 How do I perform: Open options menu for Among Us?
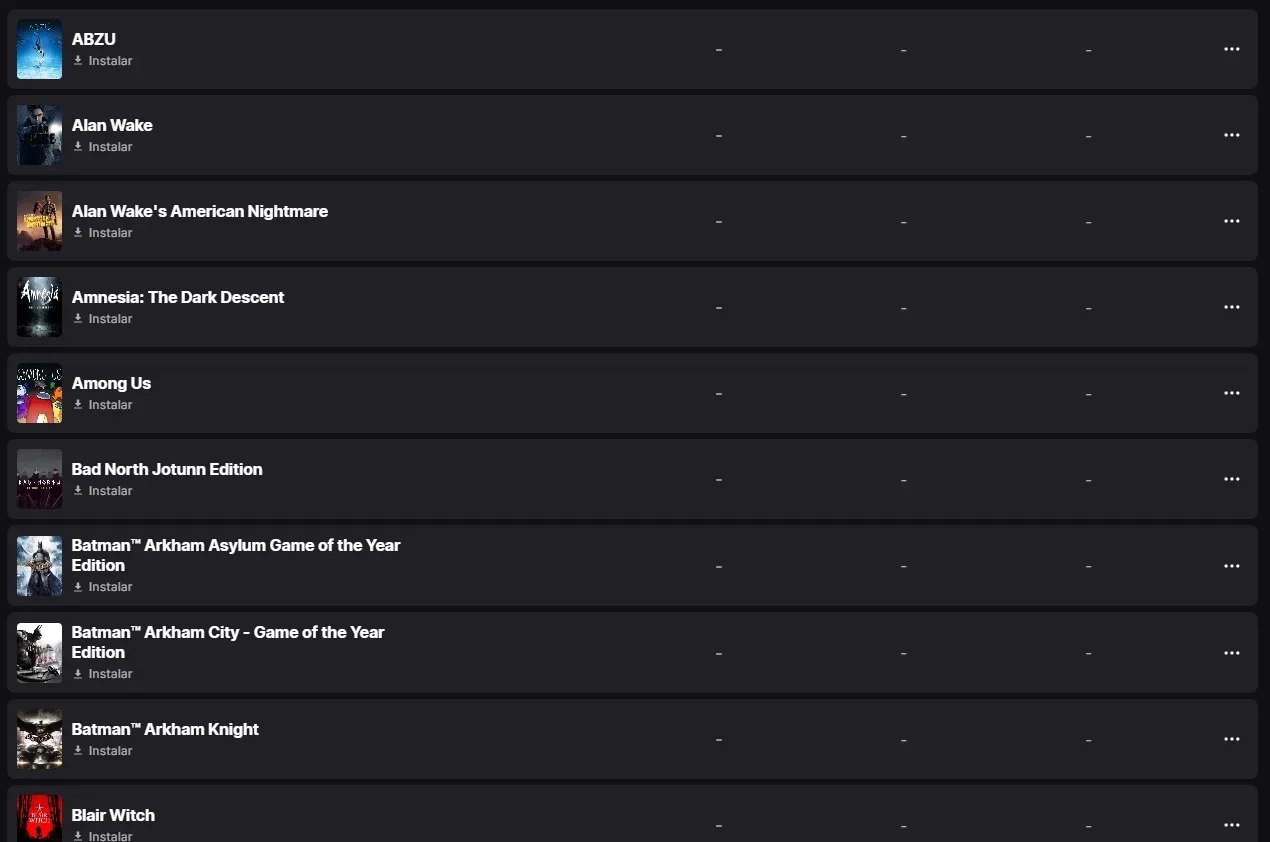tap(1232, 393)
